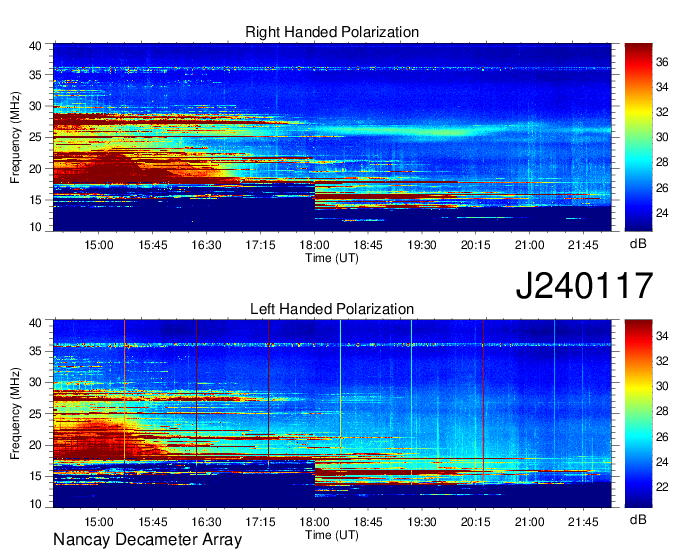Click the dB unit label below upper colorbar
This screenshot has width=680, height=552.
[x=638, y=244]
